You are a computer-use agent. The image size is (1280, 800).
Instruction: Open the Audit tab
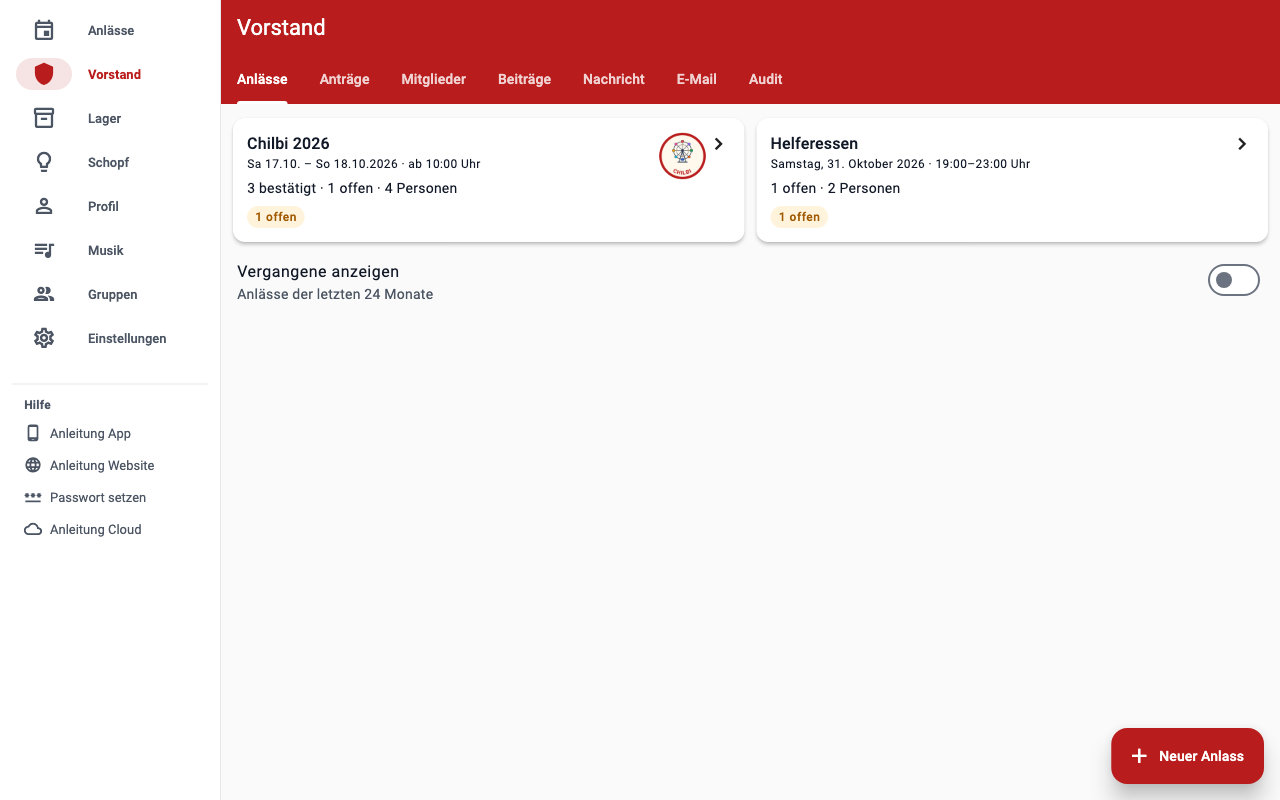pyautogui.click(x=765, y=79)
